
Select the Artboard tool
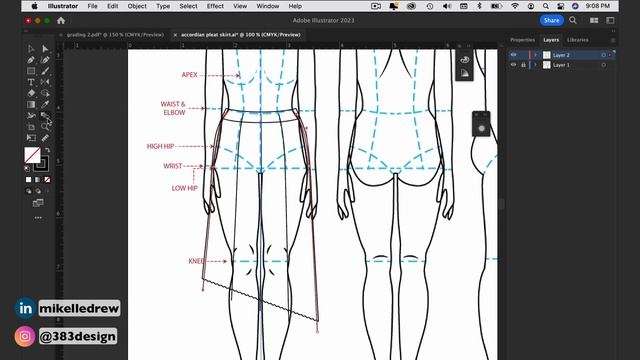click(x=31, y=127)
